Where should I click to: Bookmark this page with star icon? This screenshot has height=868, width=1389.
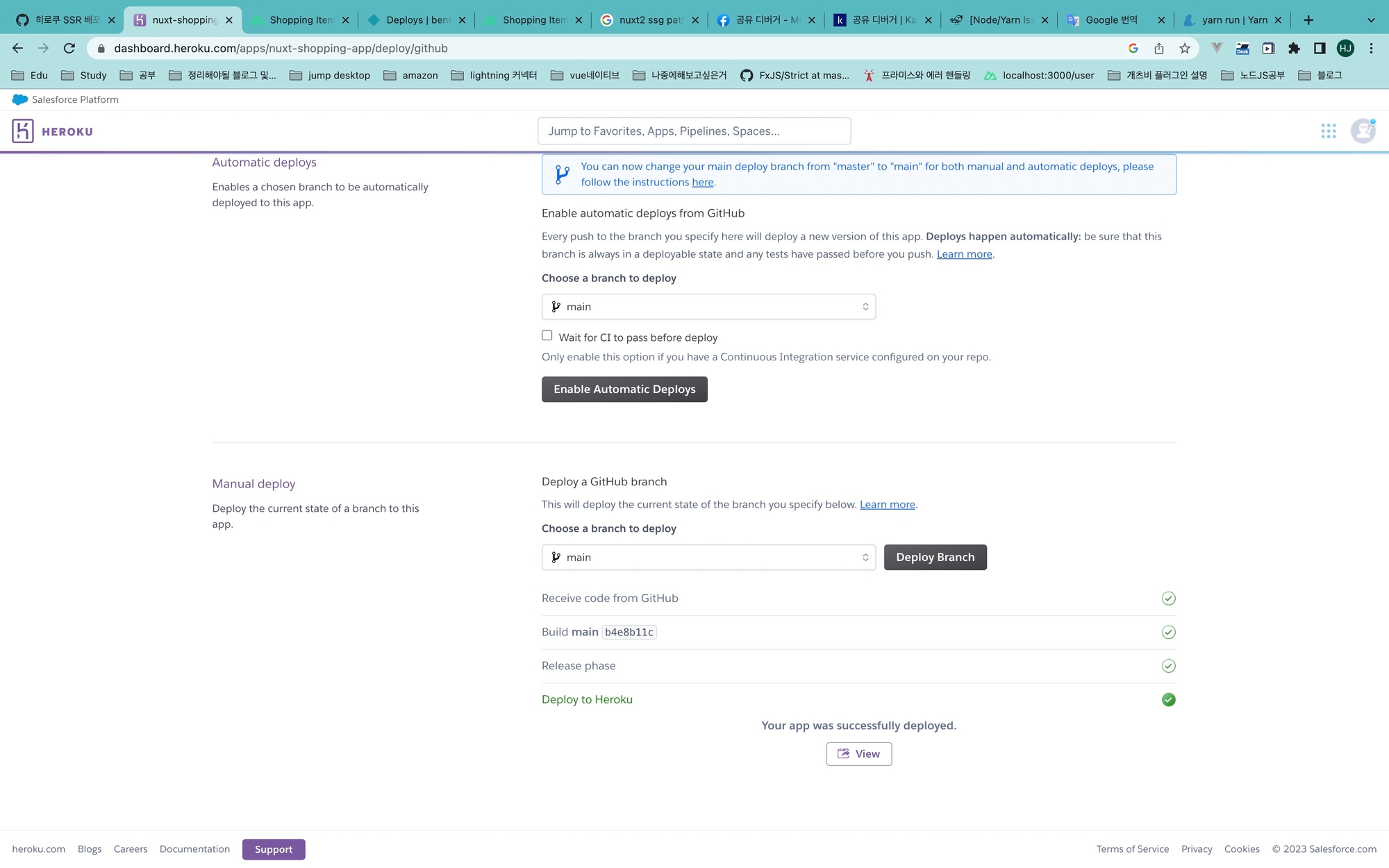click(1185, 48)
